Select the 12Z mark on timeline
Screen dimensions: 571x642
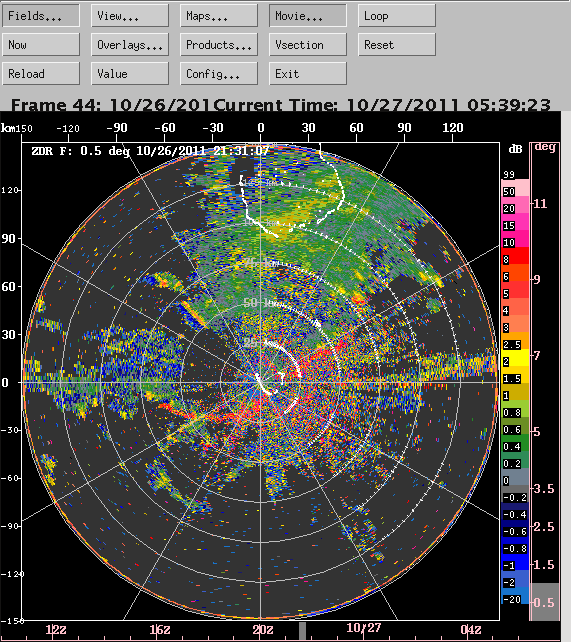click(x=56, y=629)
